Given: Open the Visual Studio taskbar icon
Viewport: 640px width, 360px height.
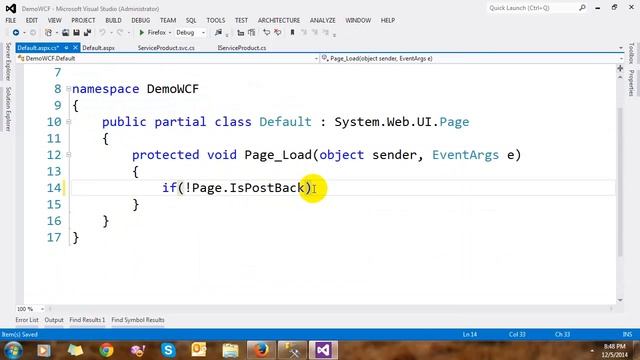Looking at the screenshot, I should pos(323,350).
